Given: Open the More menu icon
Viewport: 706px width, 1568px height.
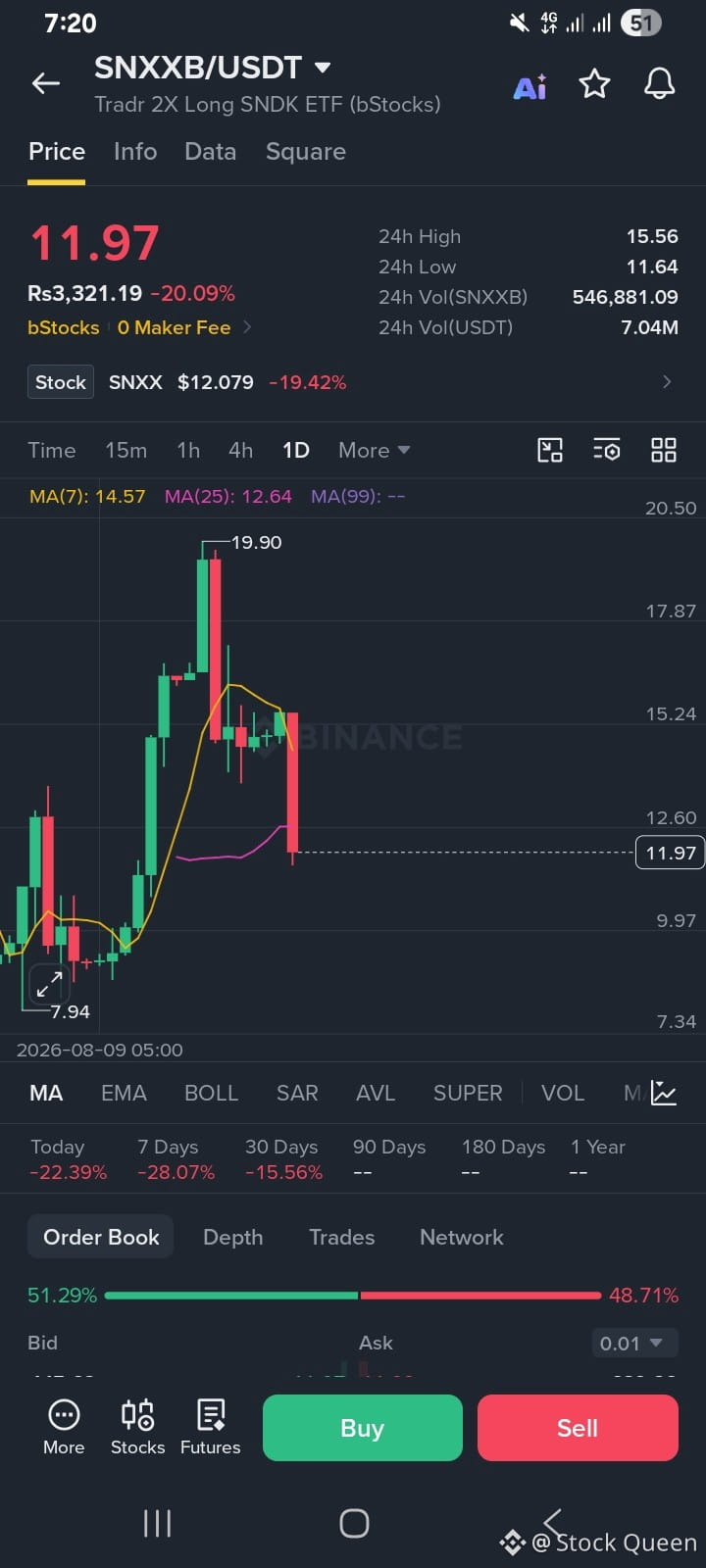Looking at the screenshot, I should pos(64,1427).
